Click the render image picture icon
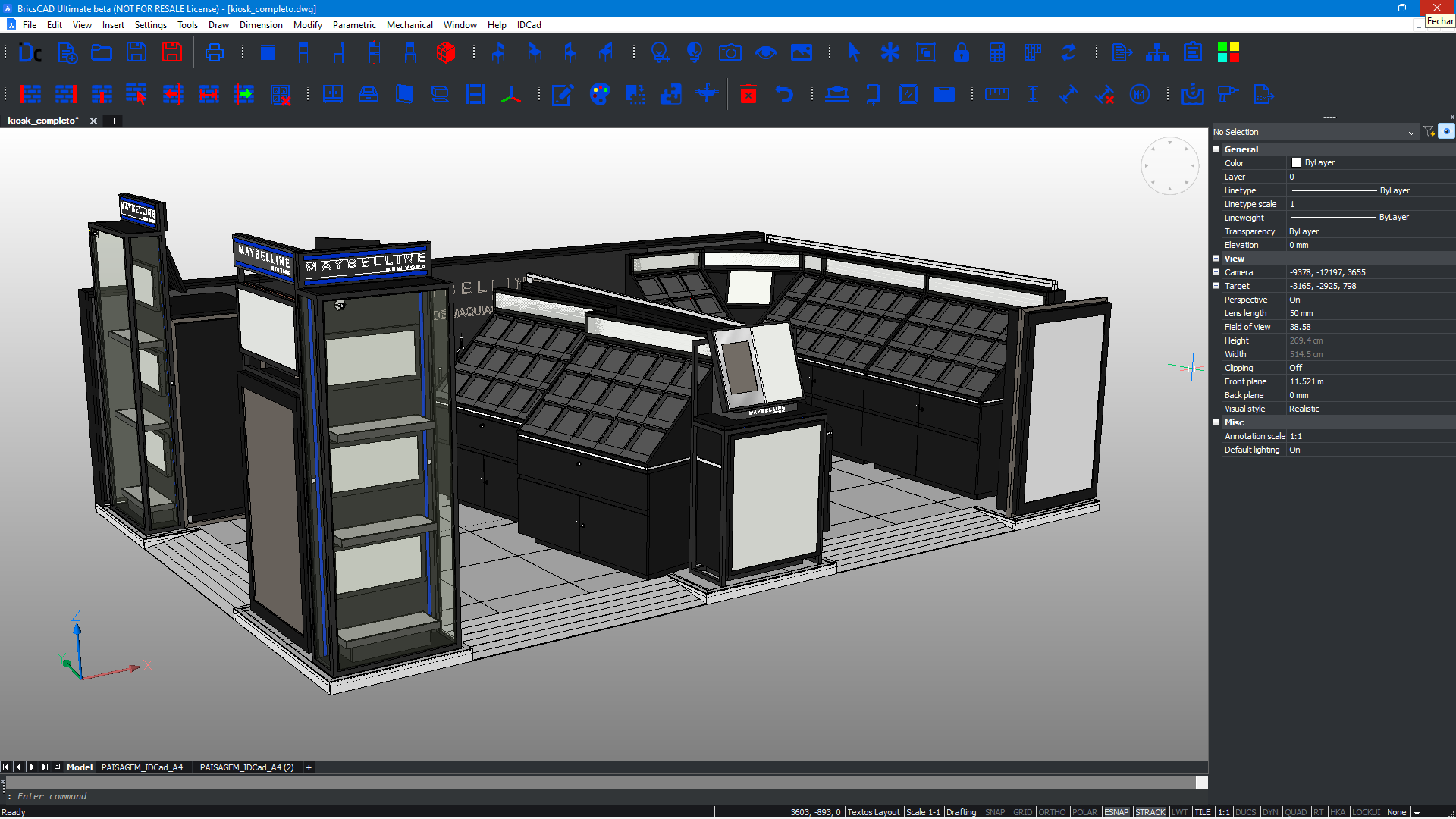This screenshot has width=1456, height=819. pos(802,52)
